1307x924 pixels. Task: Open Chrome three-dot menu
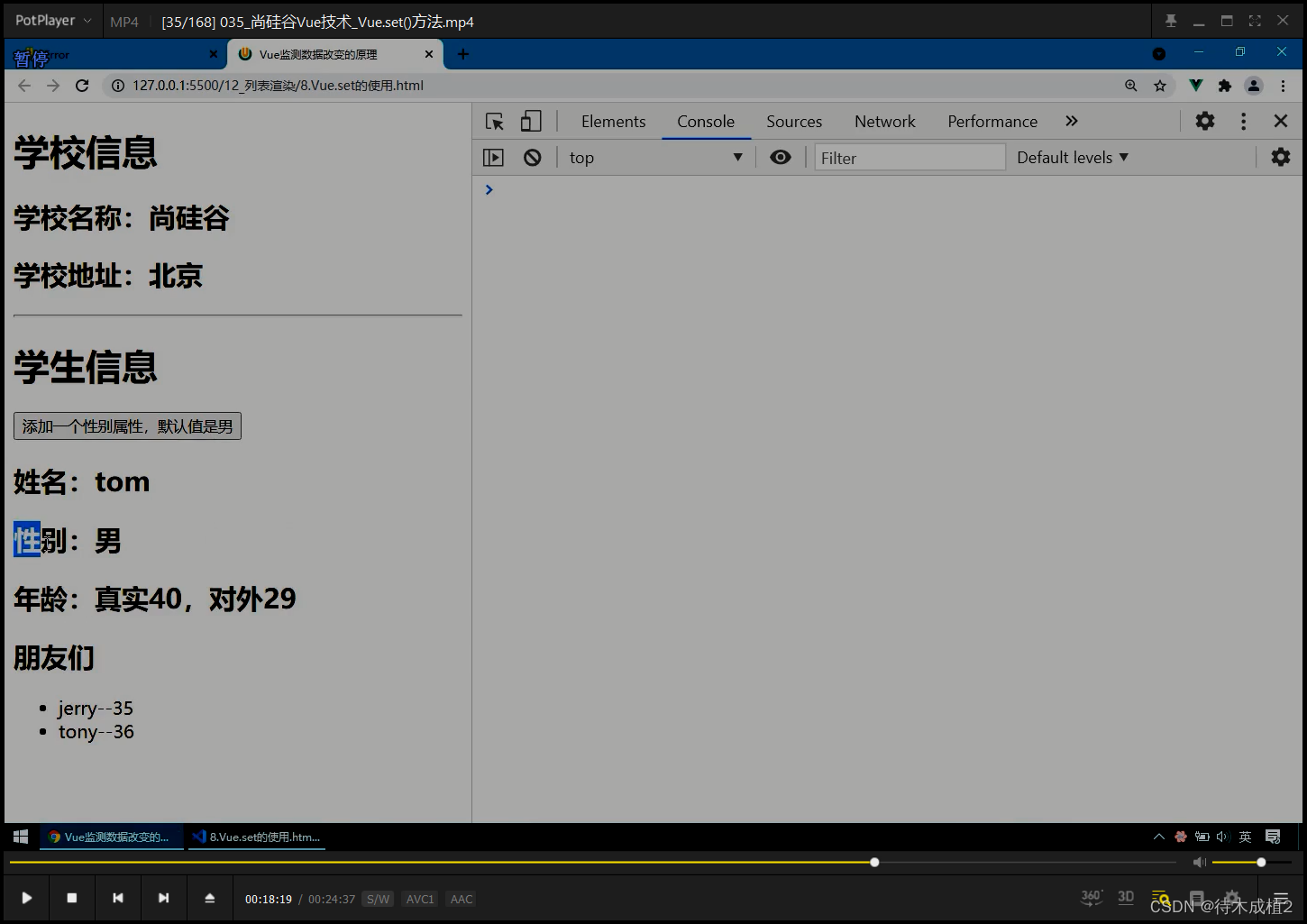coord(1283,86)
